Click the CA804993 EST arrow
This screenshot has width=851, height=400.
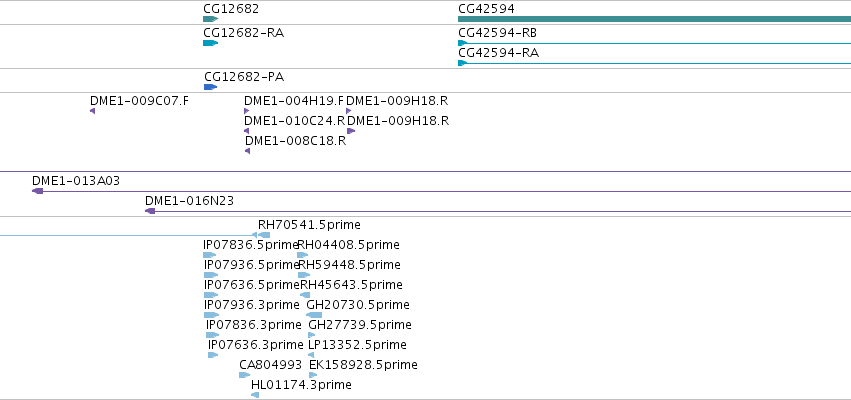tap(245, 375)
